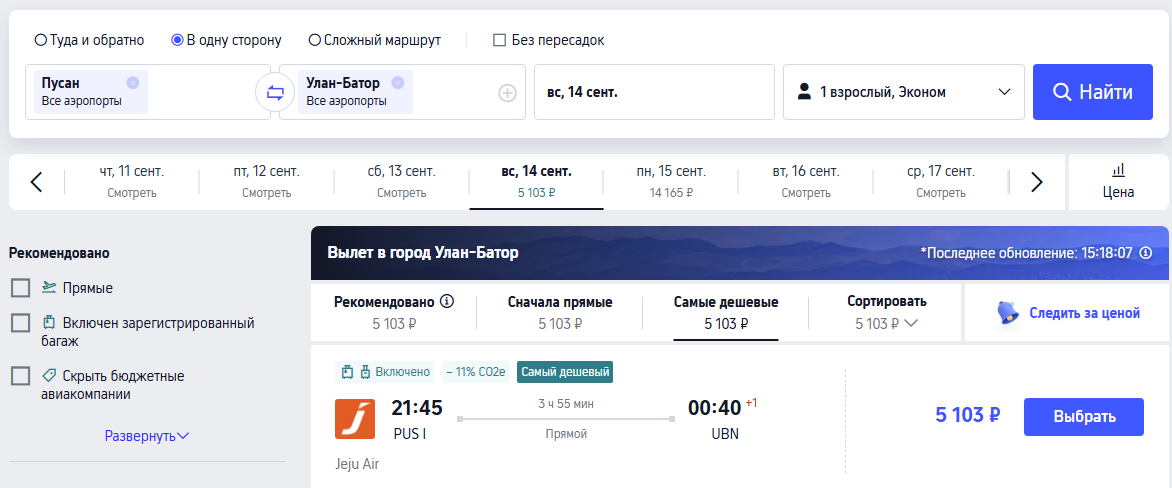Viewport: 1172px width, 488px height.
Task: Add another destination with plus icon
Action: pos(508,93)
